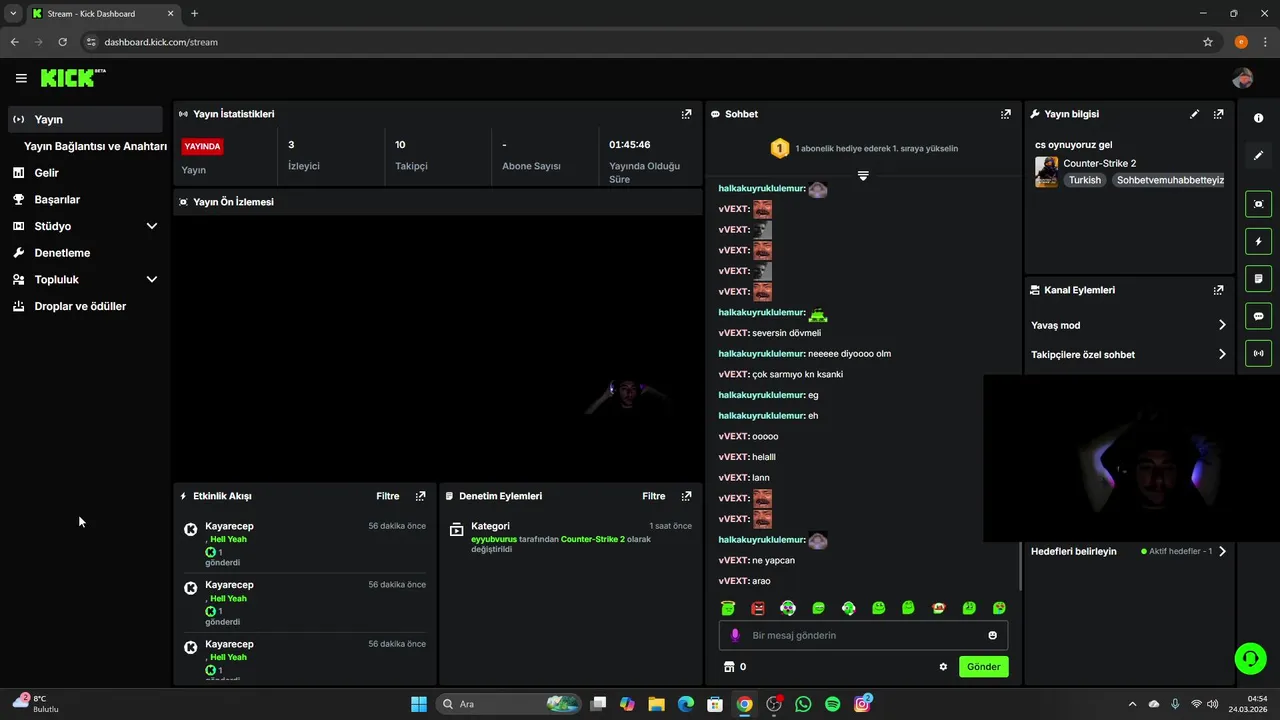Edit stream info with pencil icon in Yayın bilgisi header
1280x720 pixels.
pos(1194,114)
